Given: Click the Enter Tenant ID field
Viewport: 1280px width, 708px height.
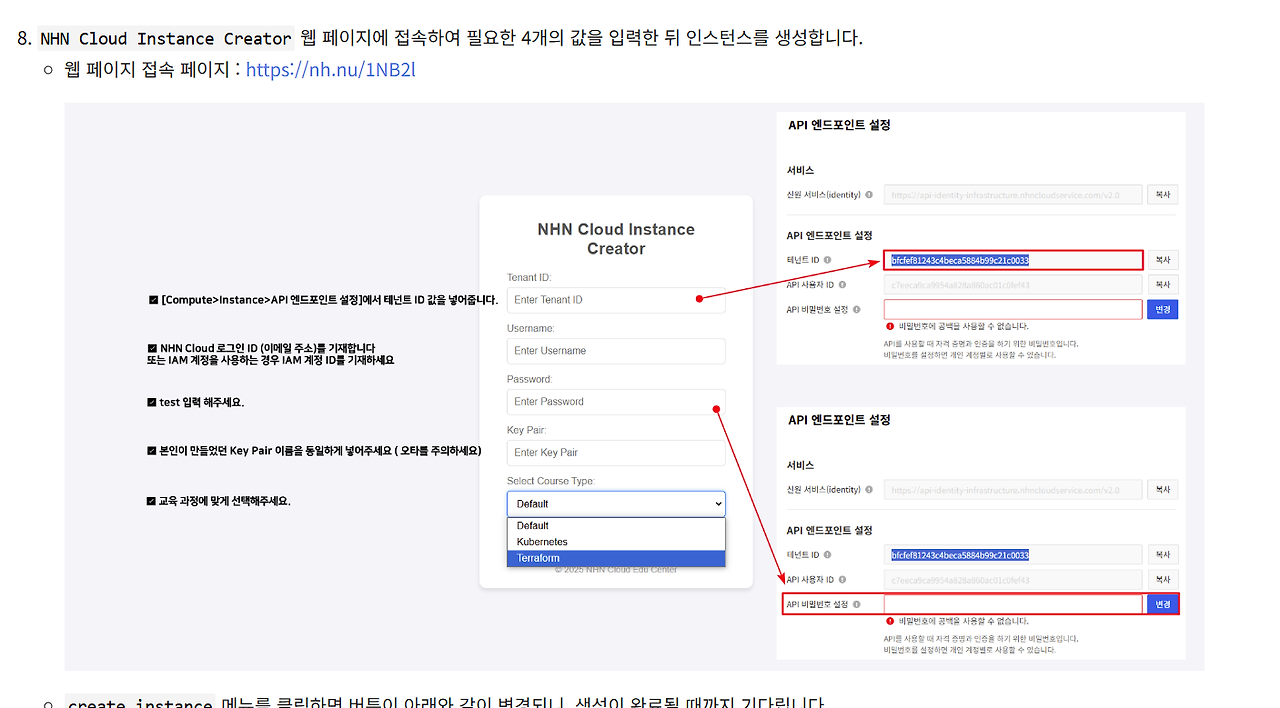Looking at the screenshot, I should pos(616,300).
